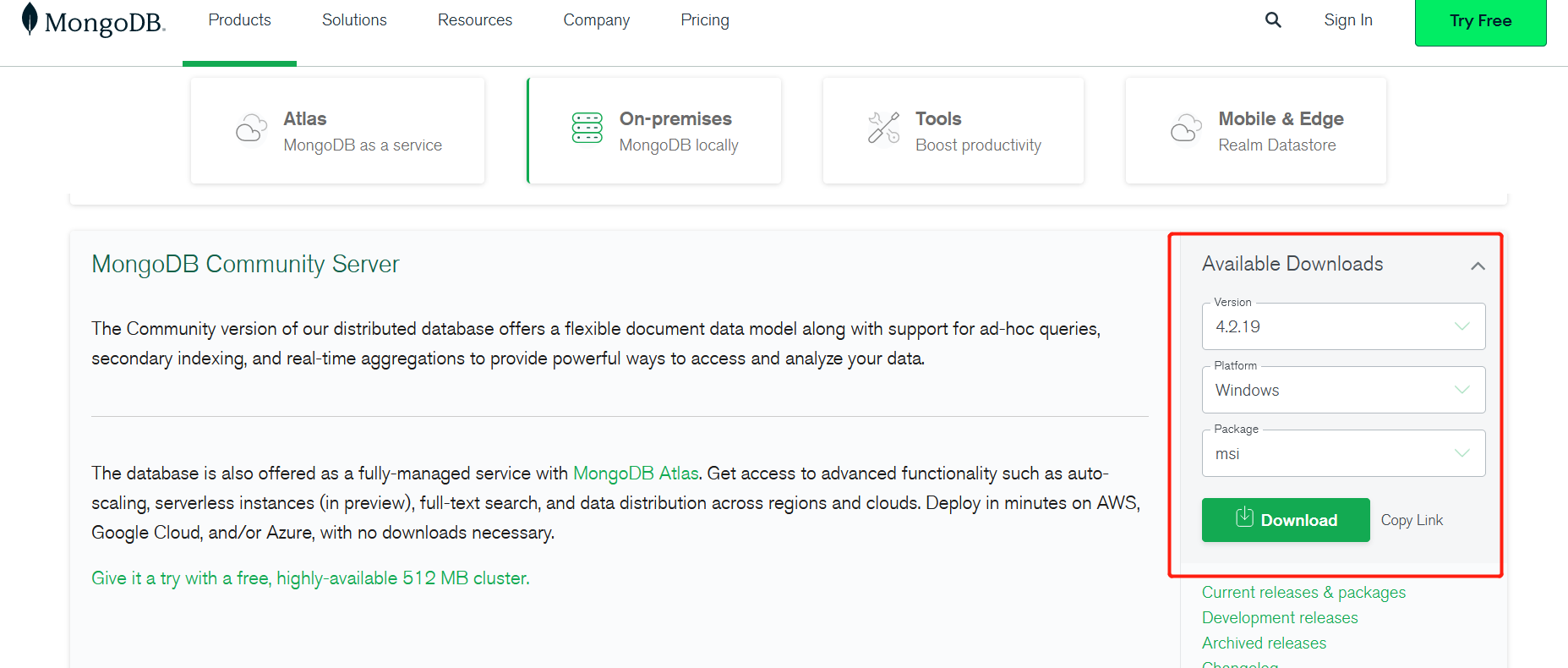Click Copy Link
The width and height of the screenshot is (1568, 668).
coord(1412,520)
